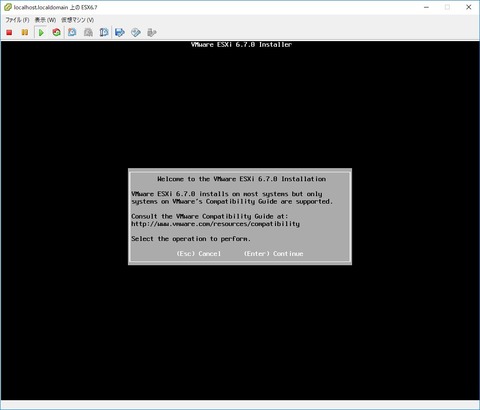Click the reset virtual machine icon
Image resolution: width=480 pixels, height=410 pixels.
(x=56, y=33)
